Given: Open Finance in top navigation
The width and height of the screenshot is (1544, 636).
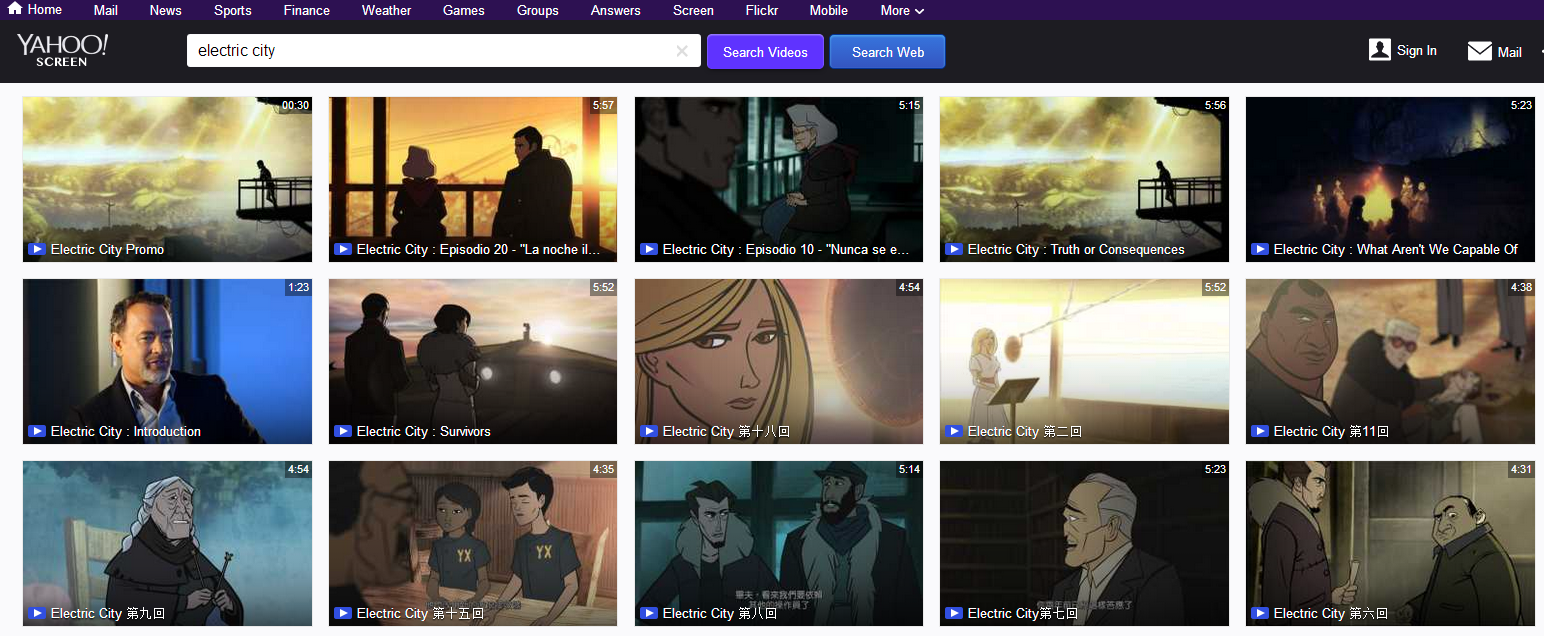Looking at the screenshot, I should click(x=307, y=10).
